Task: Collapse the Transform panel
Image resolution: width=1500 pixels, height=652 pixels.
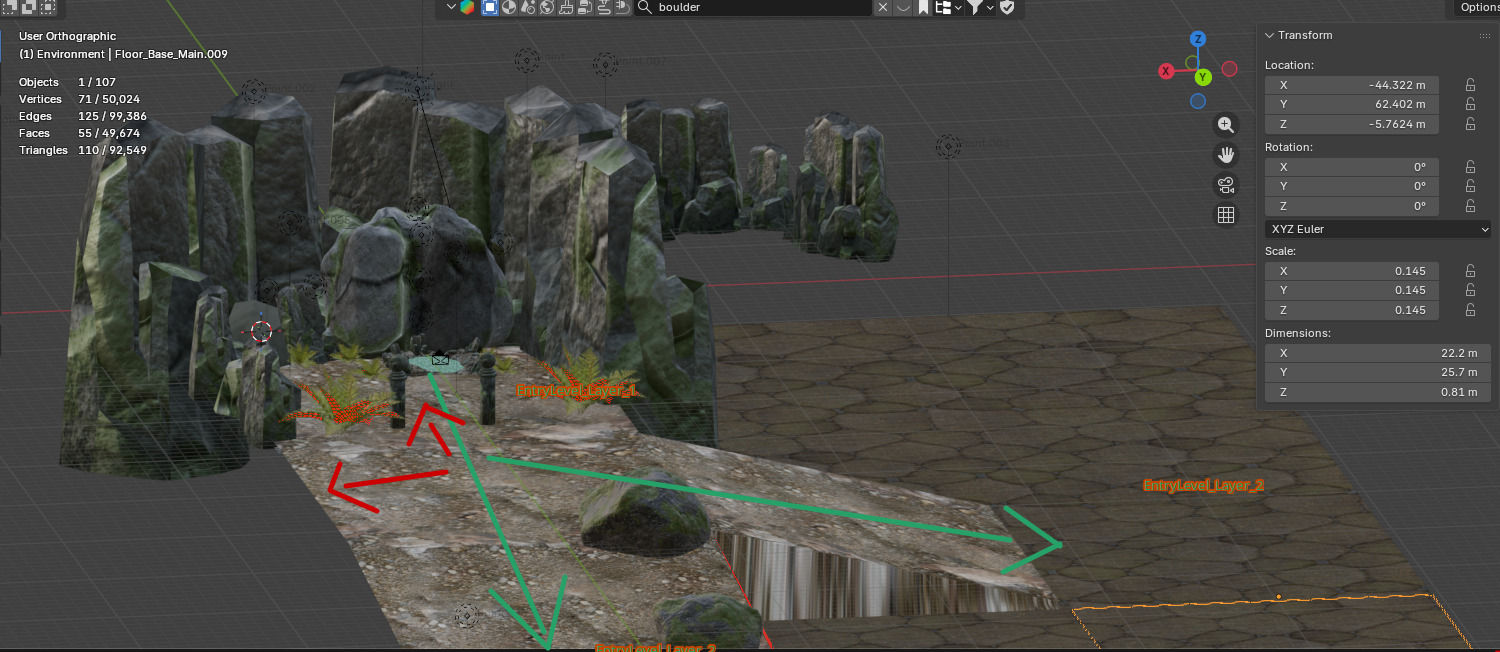Action: 1270,35
